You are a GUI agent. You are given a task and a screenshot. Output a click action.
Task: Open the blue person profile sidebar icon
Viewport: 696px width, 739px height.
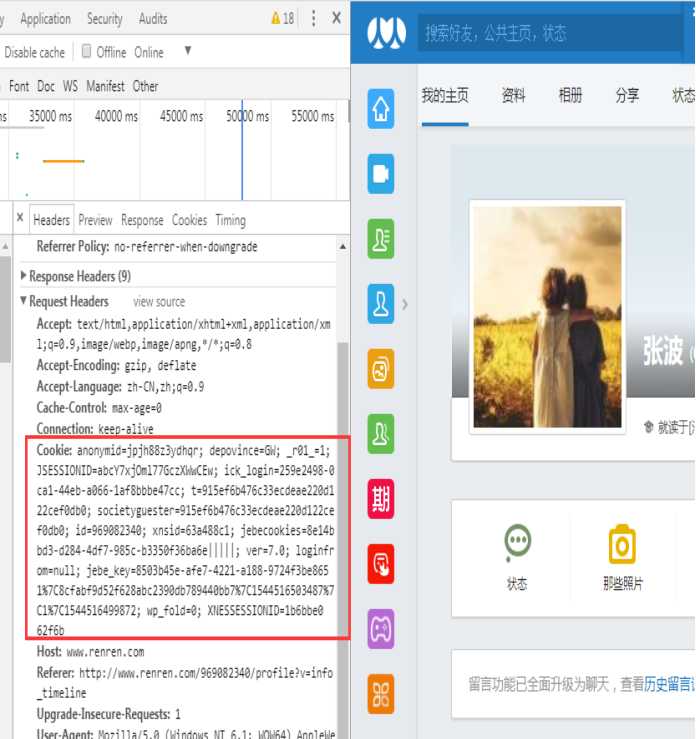coord(381,304)
